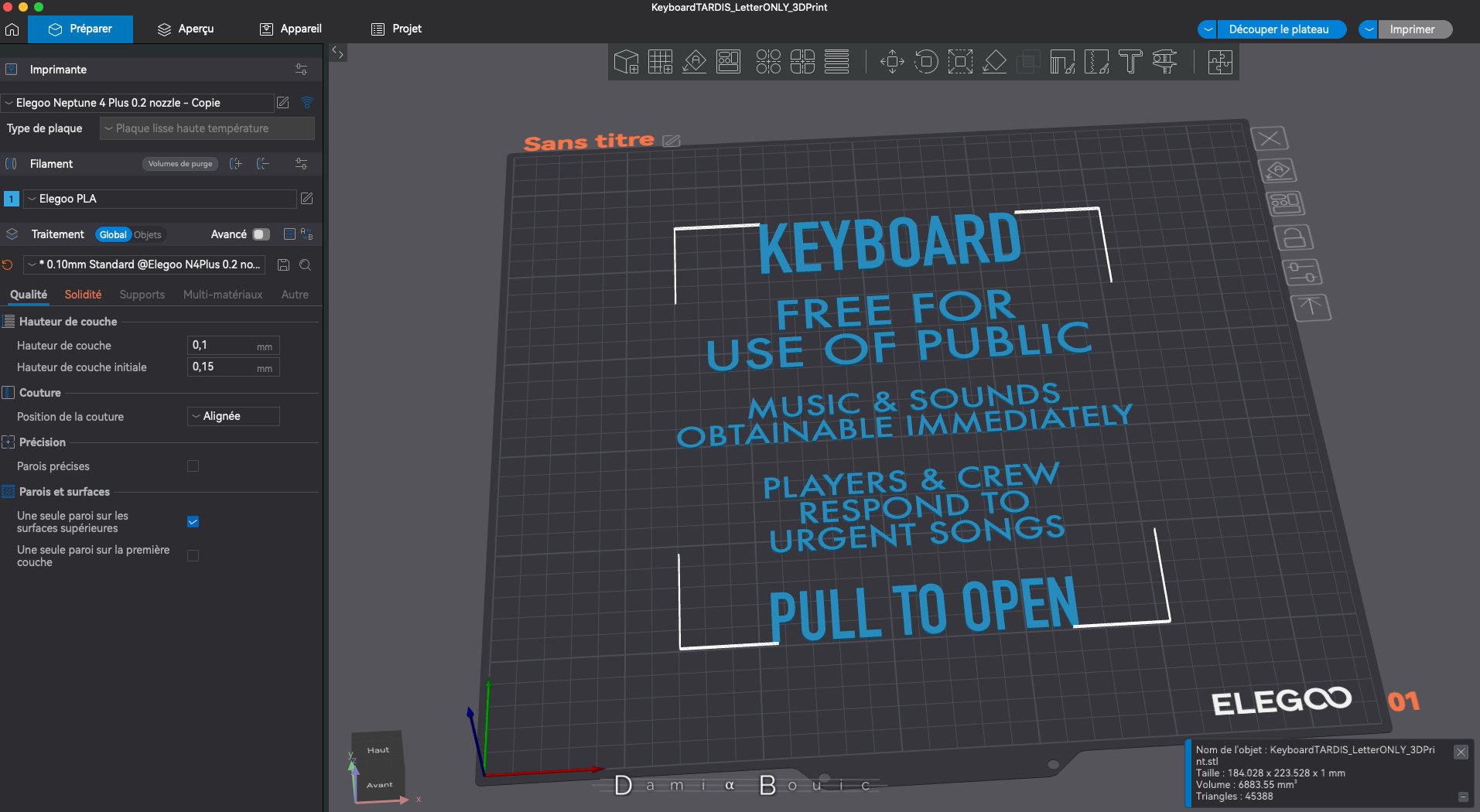Click the Wi-Fi printer connection icon
The width and height of the screenshot is (1480, 812).
click(307, 103)
